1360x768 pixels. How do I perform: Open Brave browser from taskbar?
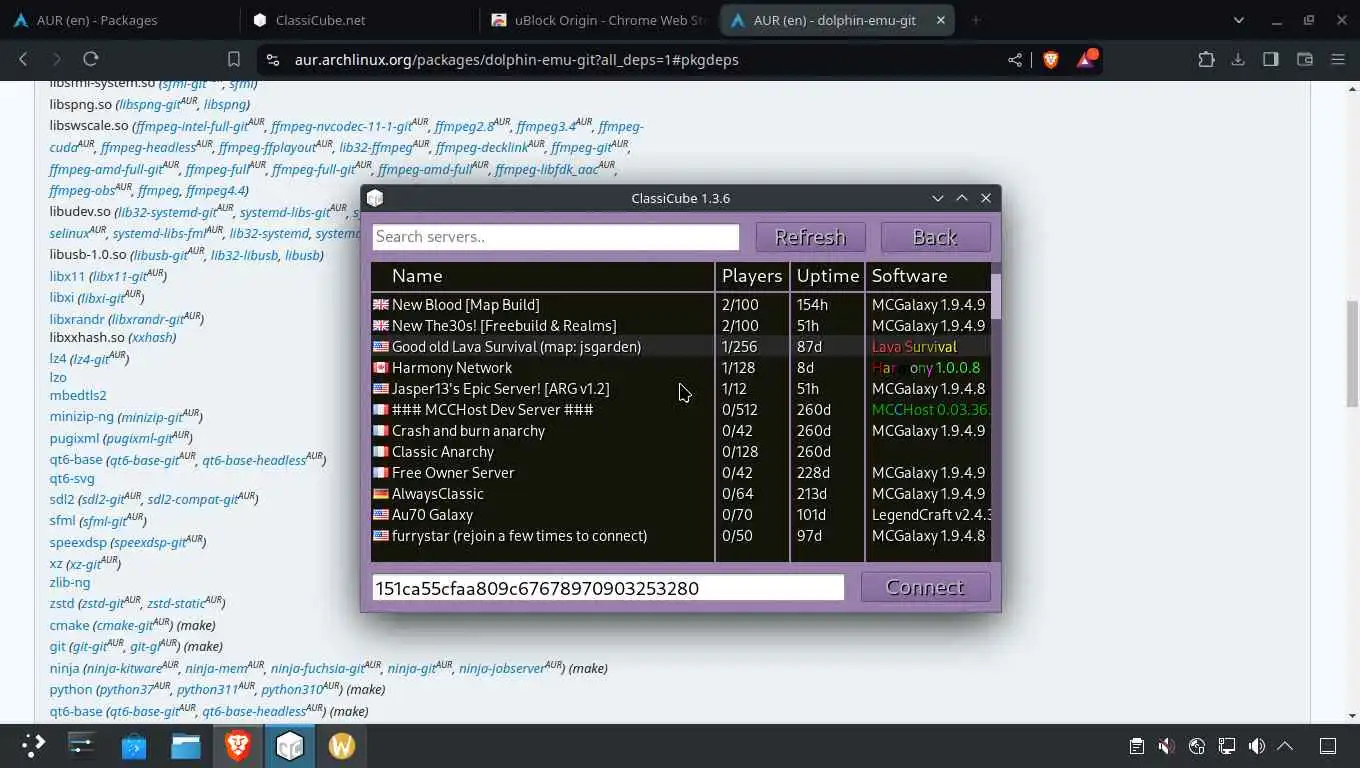[x=238, y=745]
